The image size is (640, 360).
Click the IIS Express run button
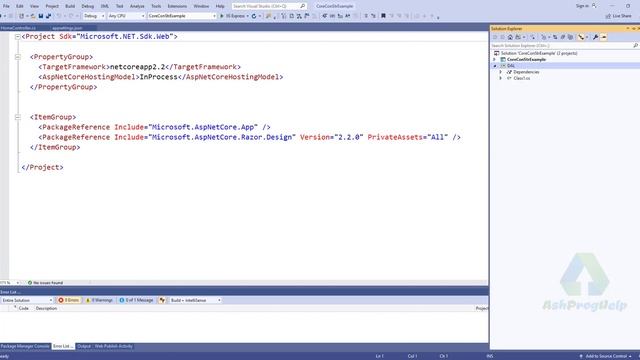coord(235,16)
